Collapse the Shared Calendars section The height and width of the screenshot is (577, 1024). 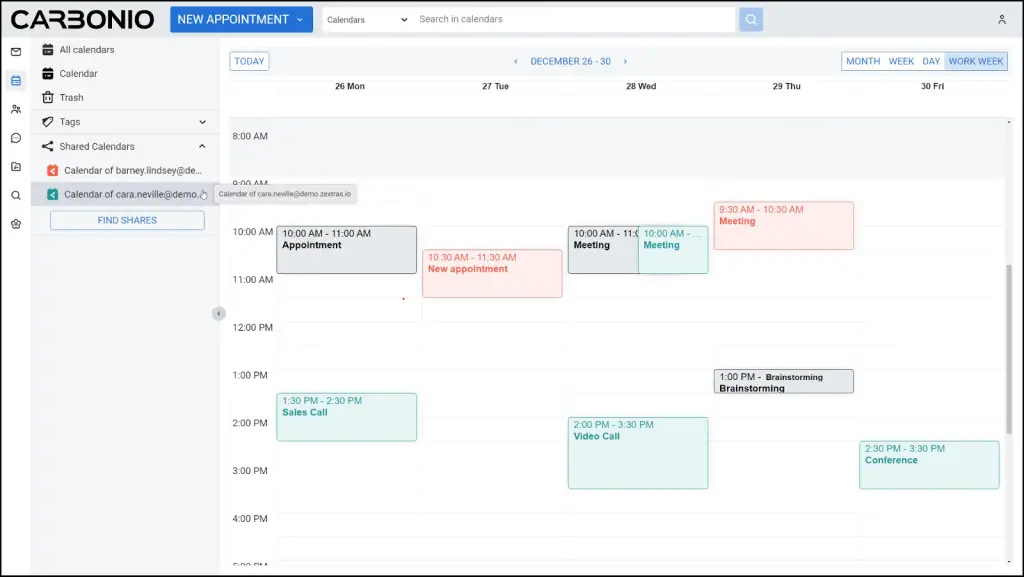(202, 146)
